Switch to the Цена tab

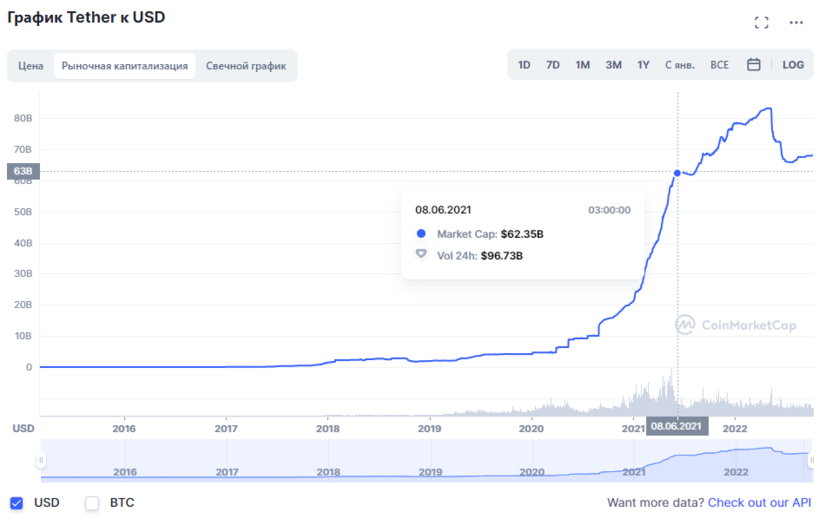click(x=31, y=66)
